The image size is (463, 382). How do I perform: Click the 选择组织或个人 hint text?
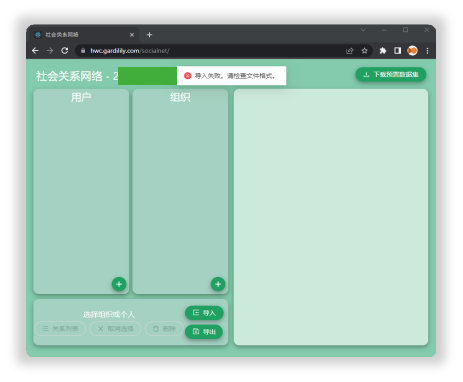click(109, 314)
